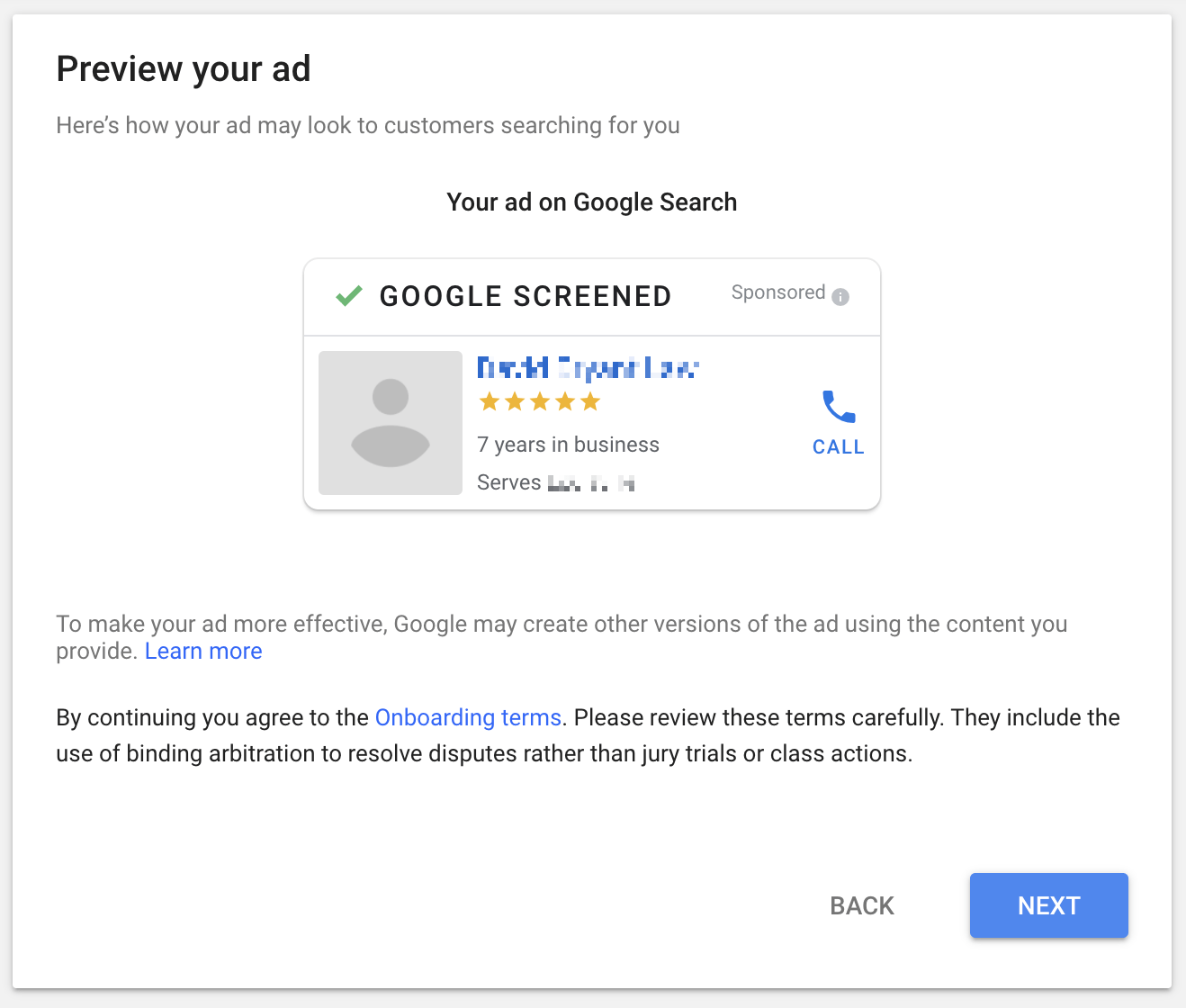Open the Learn more link
The width and height of the screenshot is (1186, 1008).
(203, 651)
